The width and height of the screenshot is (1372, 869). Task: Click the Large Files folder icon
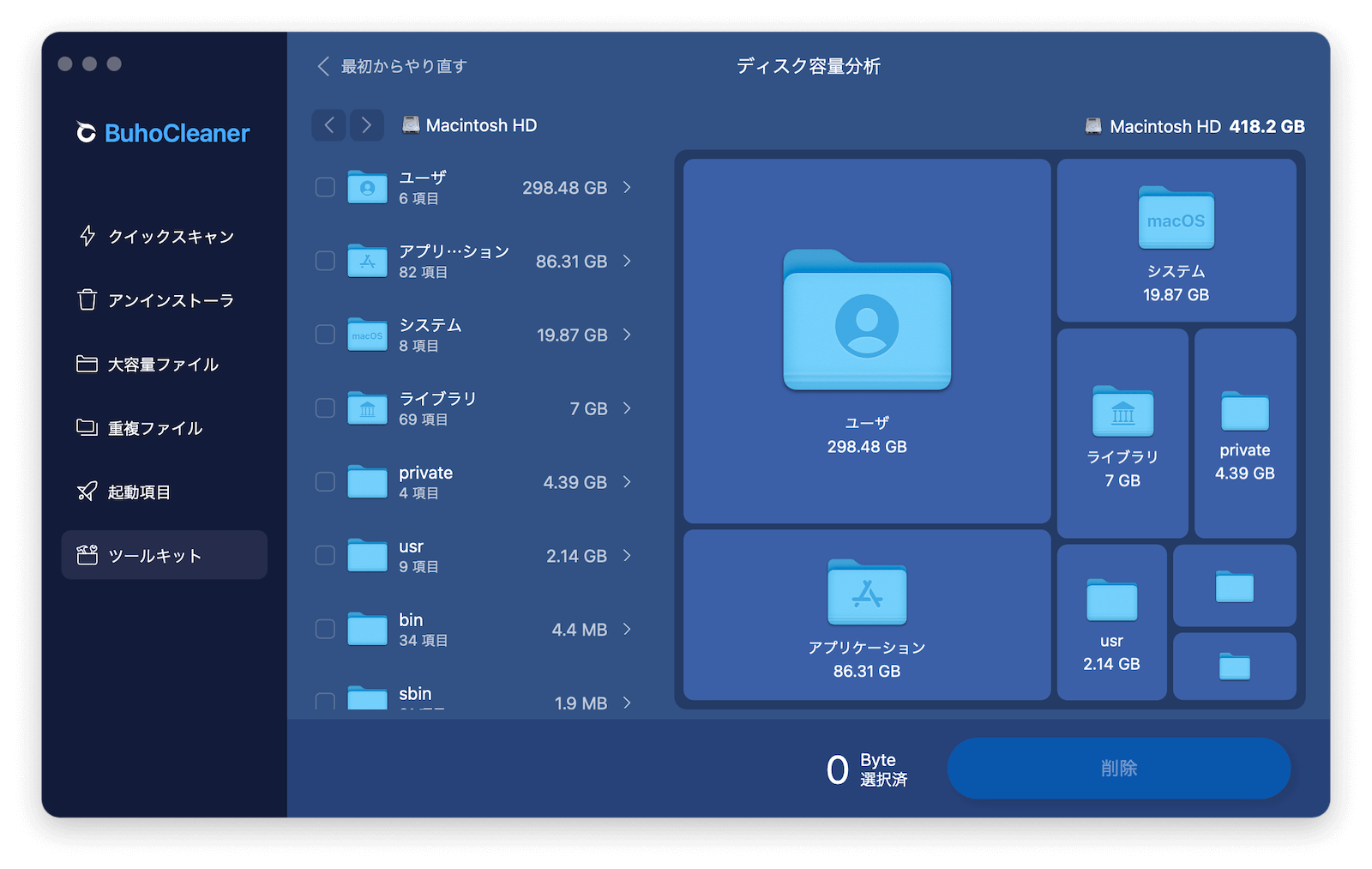coord(87,364)
